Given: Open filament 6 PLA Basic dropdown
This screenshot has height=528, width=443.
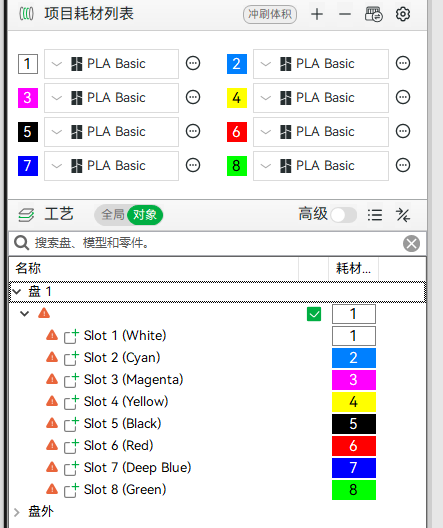Looking at the screenshot, I should tap(321, 132).
